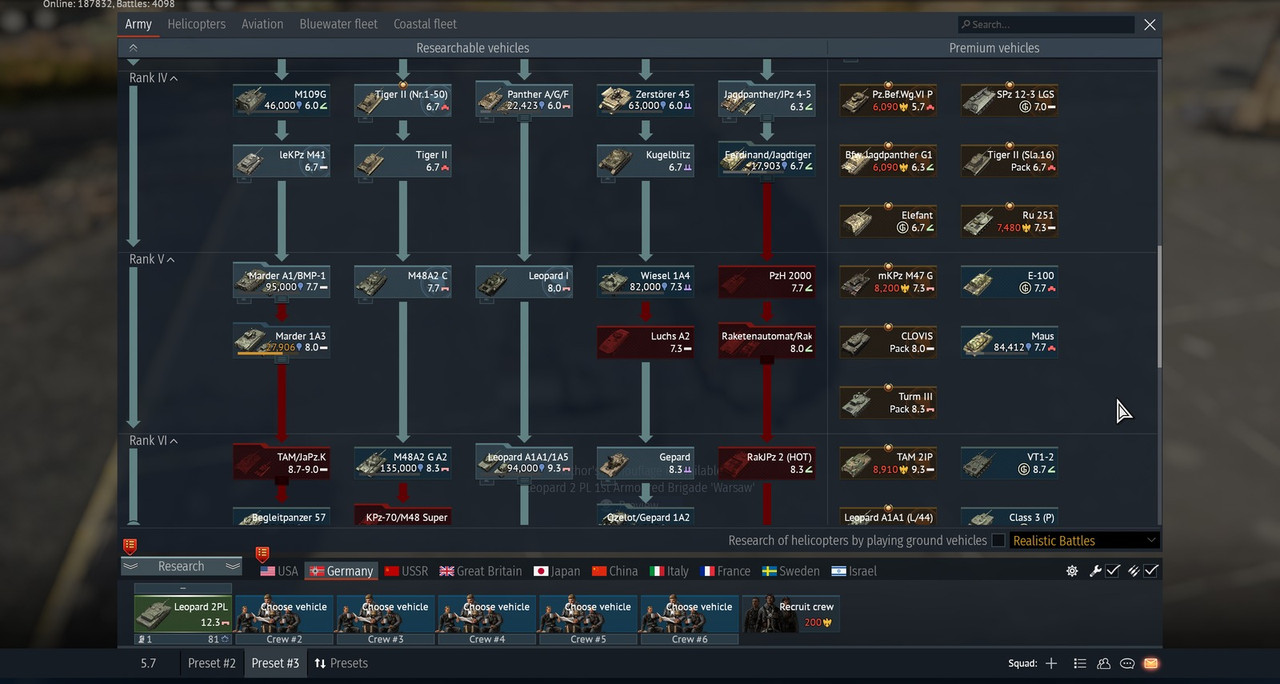
Task: Switch to the Army tab
Action: [138, 24]
